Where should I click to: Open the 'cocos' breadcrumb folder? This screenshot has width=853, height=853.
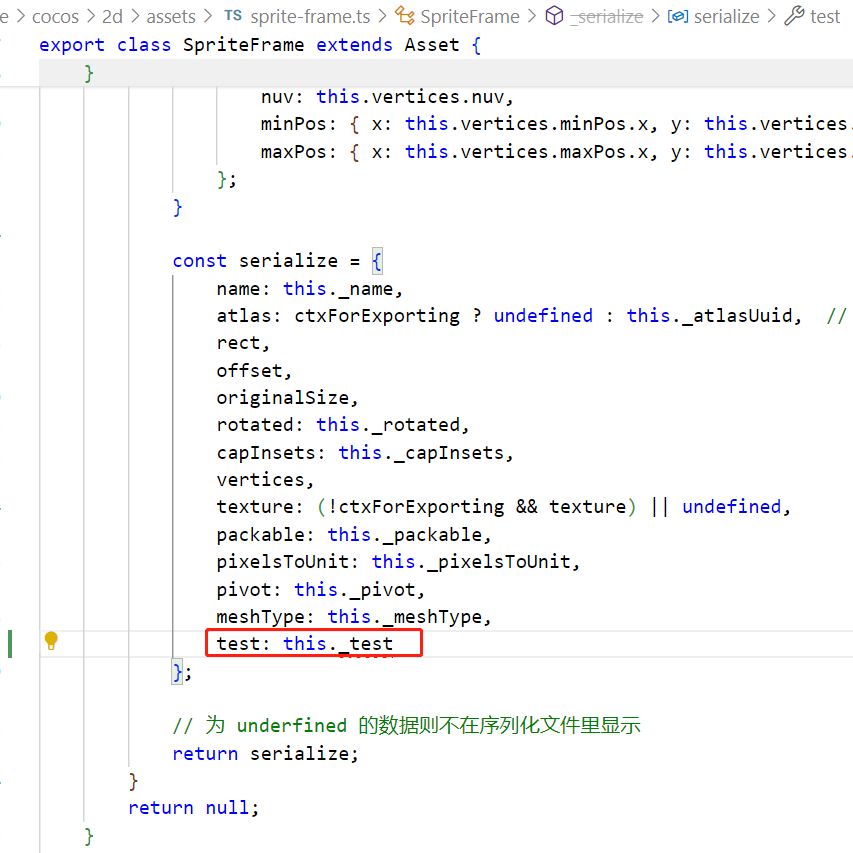(x=55, y=17)
